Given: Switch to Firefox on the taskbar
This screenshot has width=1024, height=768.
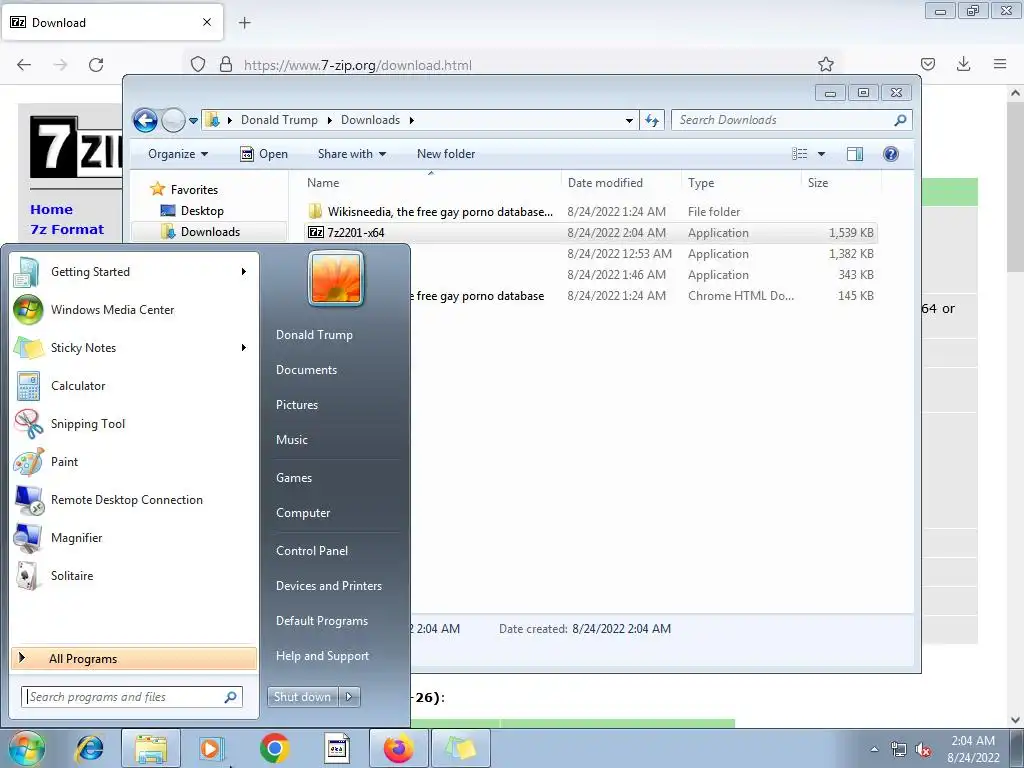Looking at the screenshot, I should pyautogui.click(x=398, y=748).
